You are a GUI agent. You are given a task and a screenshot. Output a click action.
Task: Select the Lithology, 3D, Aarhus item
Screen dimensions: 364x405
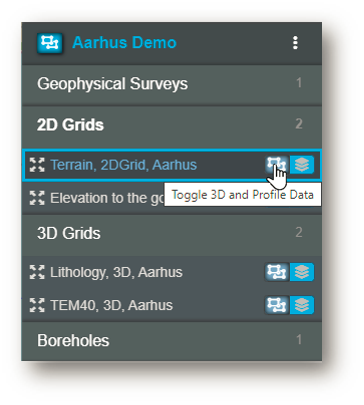[x=116, y=272]
